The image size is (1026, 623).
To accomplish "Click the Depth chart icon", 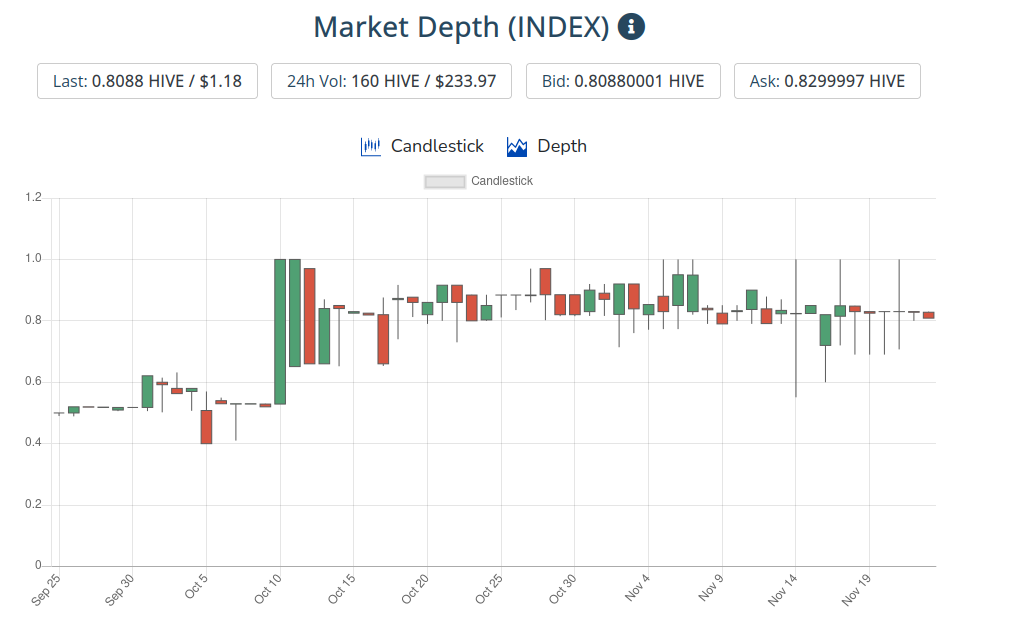I will [x=517, y=147].
